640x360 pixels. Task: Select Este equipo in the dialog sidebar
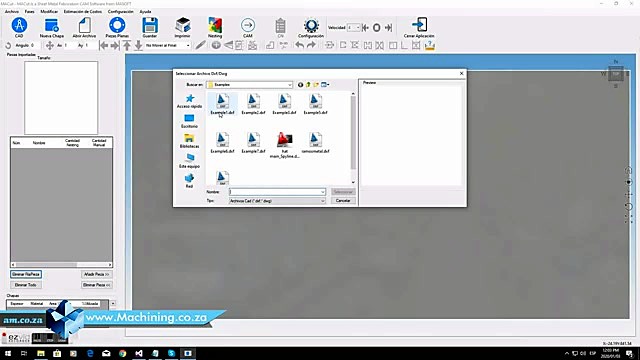pyautogui.click(x=189, y=161)
